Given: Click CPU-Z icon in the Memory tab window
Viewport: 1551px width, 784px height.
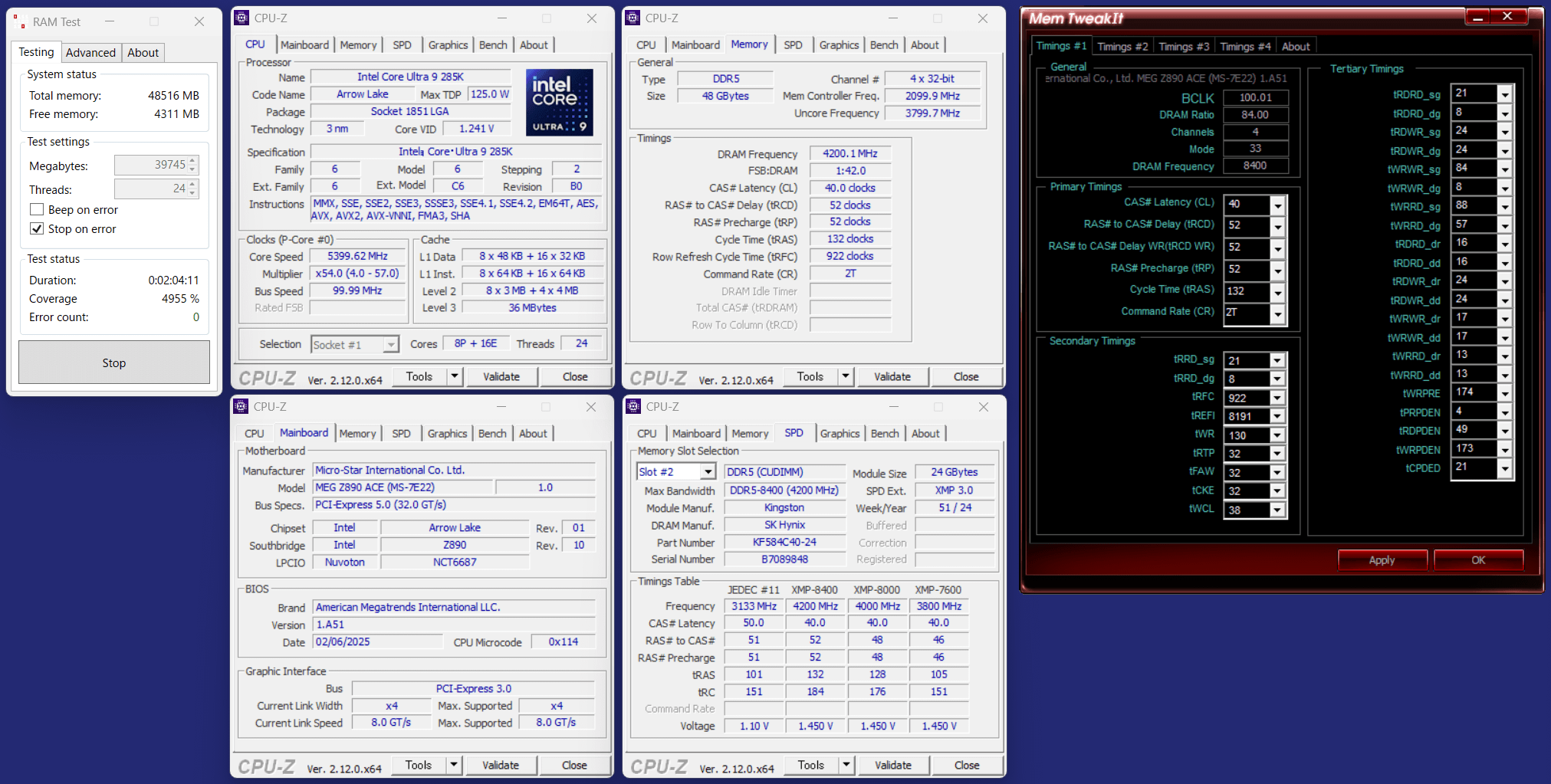Looking at the screenshot, I should [633, 18].
